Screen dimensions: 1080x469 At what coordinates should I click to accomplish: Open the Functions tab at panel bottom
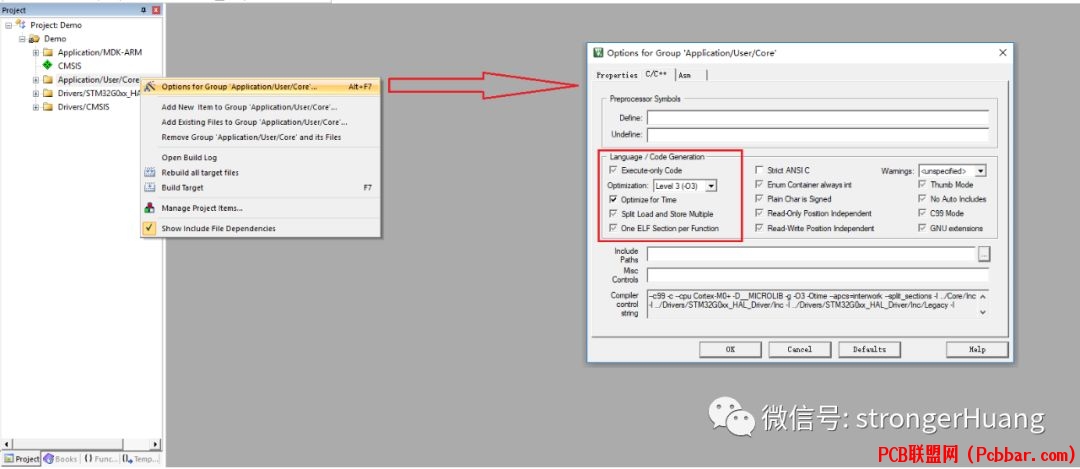coord(101,459)
